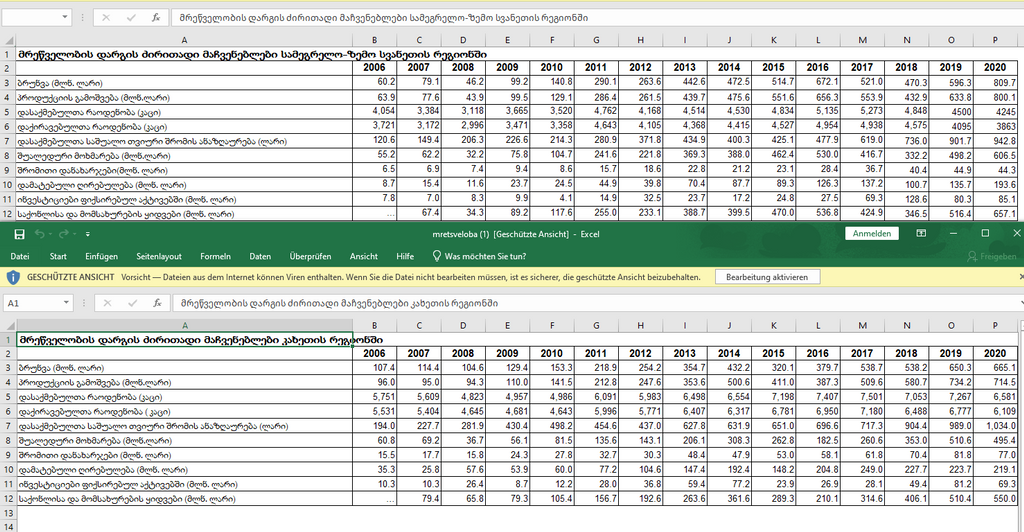This screenshot has width=1024, height=532.
Task: Click the fx insert function icon in lower window
Action: (x=156, y=302)
